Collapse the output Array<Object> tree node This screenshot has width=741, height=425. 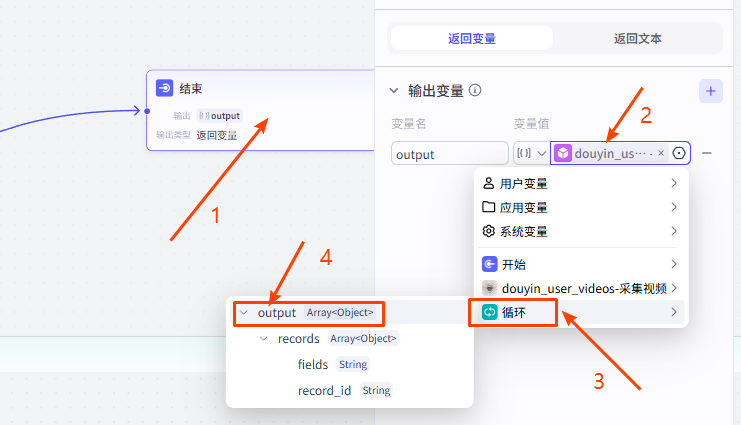point(244,312)
